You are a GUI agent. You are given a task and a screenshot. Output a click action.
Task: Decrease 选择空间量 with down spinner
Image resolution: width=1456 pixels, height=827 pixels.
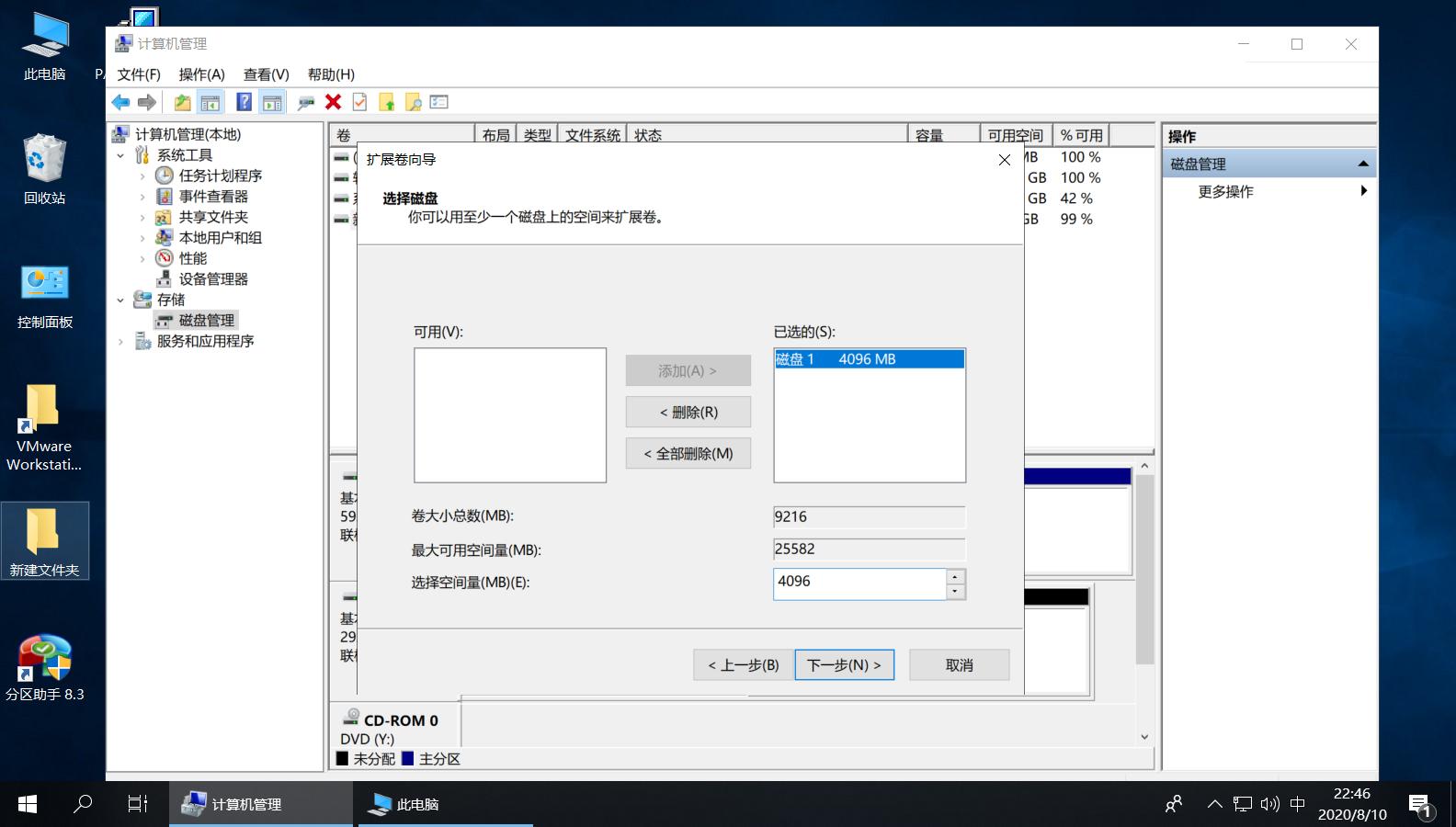pyautogui.click(x=956, y=592)
